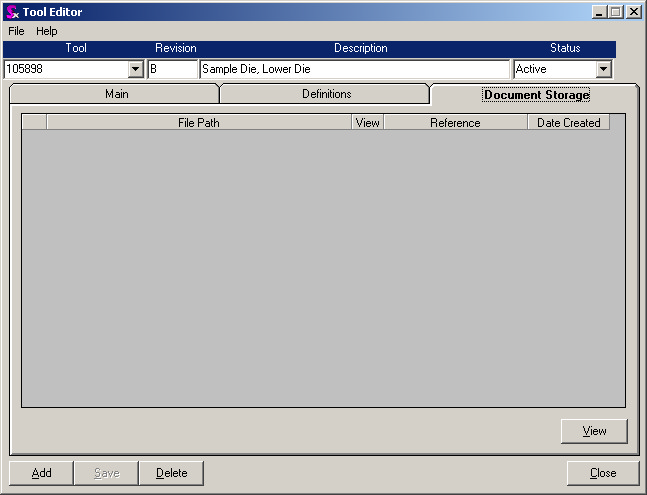Switch to the Main tab
The width and height of the screenshot is (647, 495).
[x=116, y=94]
